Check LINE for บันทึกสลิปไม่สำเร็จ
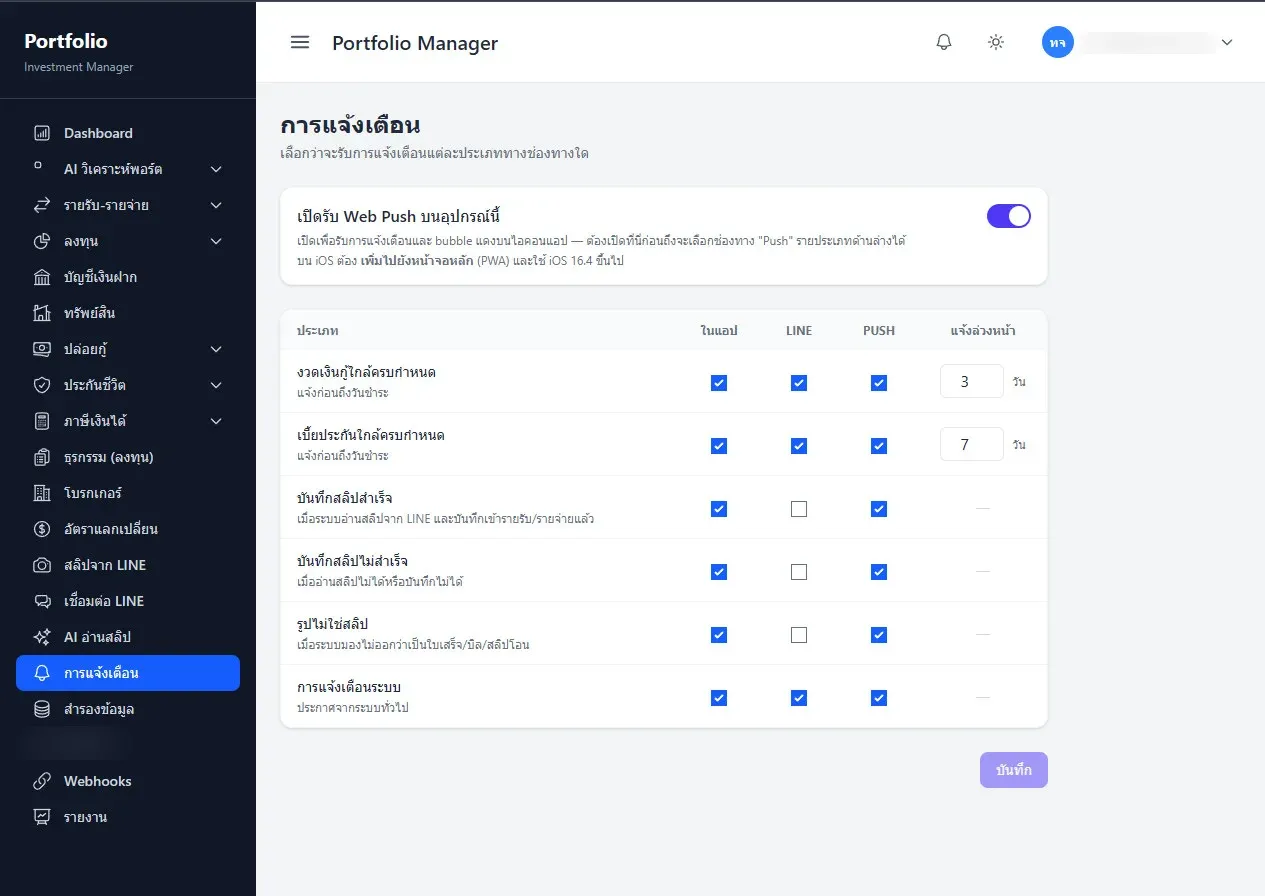The image size is (1265, 896). click(799, 572)
